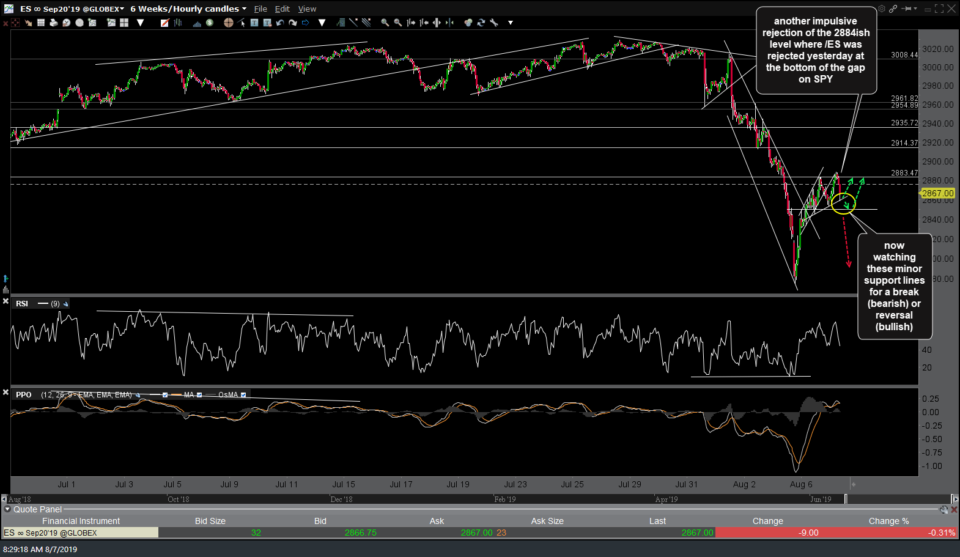Click the refresh chart icon

[481, 23]
